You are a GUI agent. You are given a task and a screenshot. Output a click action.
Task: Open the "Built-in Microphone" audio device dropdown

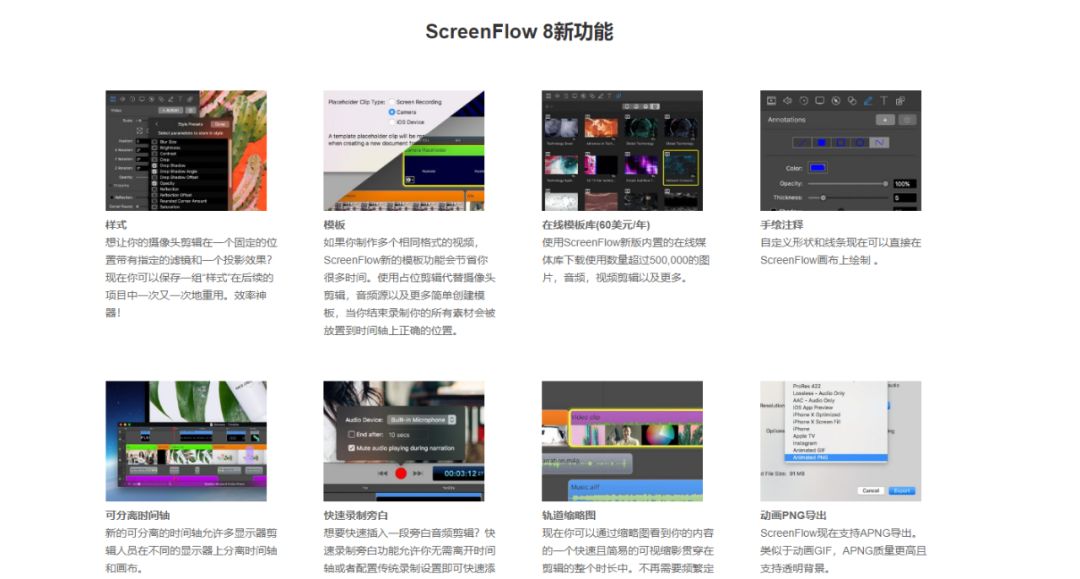click(x=421, y=419)
